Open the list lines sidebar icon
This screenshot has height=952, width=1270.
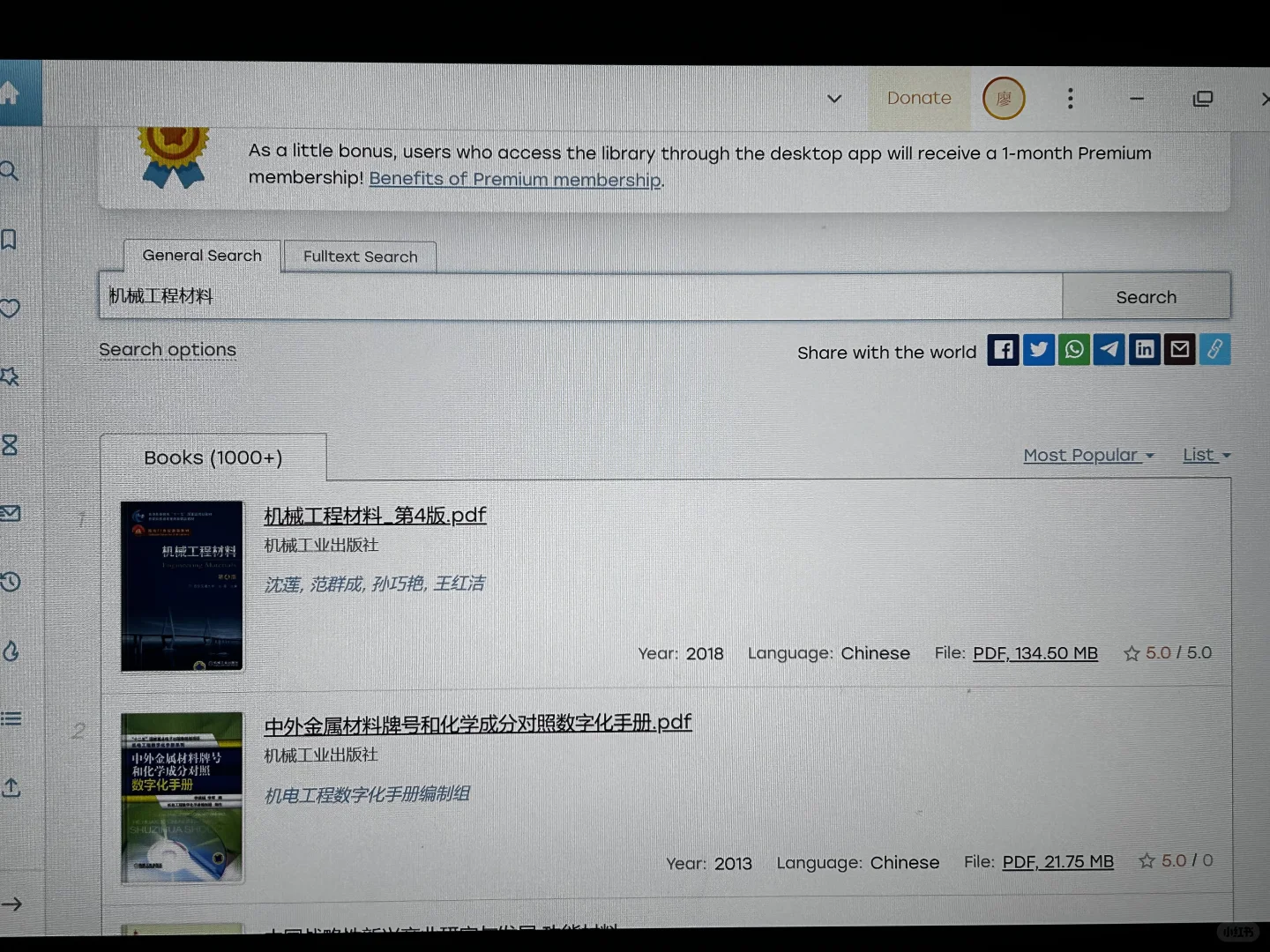point(11,718)
